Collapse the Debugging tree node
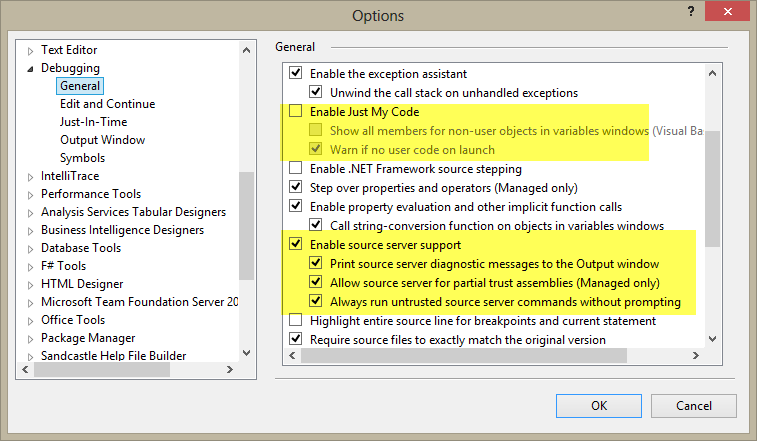 click(30, 68)
